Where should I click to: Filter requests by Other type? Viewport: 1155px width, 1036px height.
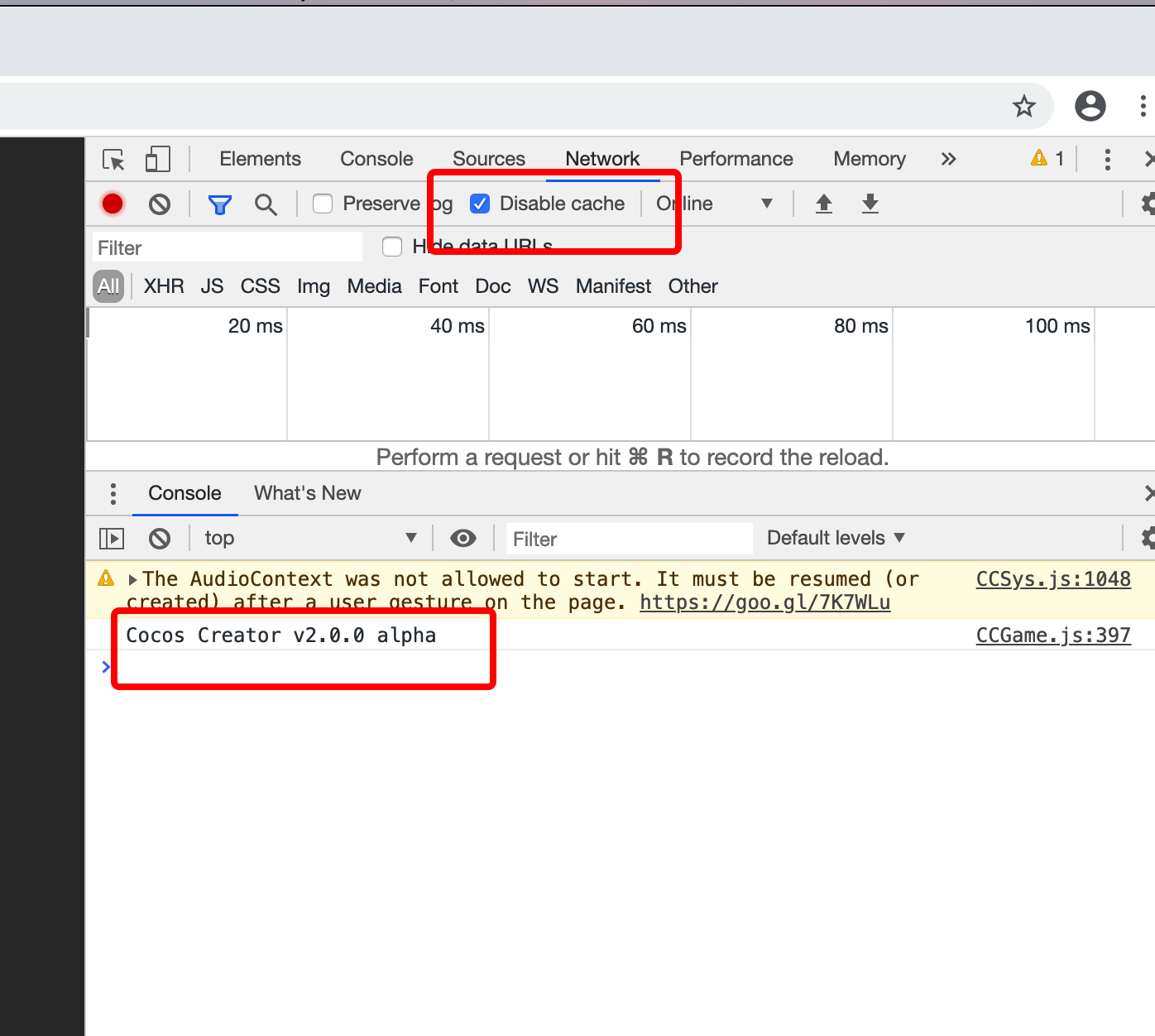693,286
